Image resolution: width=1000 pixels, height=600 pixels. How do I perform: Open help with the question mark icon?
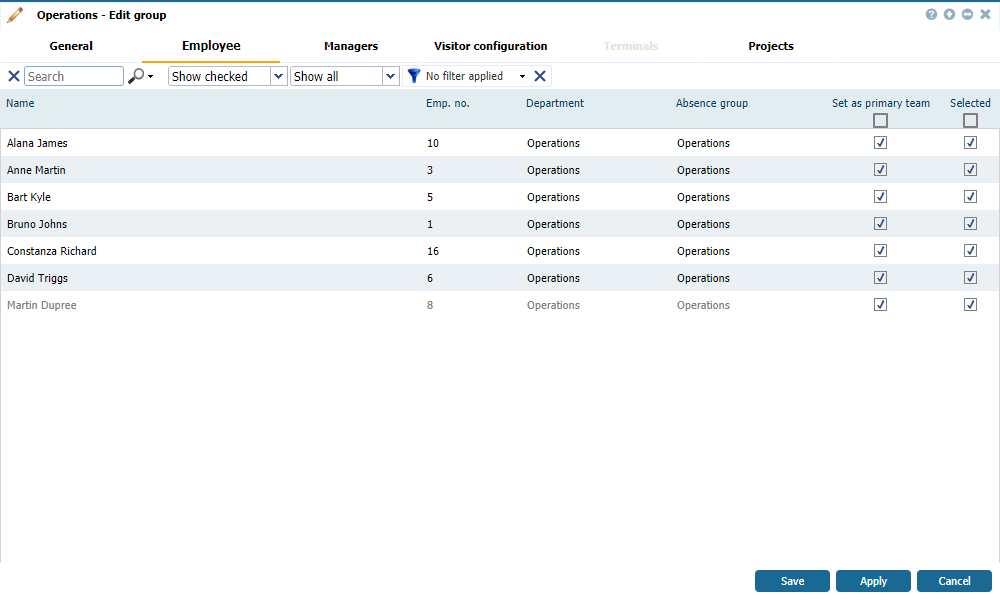pyautogui.click(x=931, y=15)
